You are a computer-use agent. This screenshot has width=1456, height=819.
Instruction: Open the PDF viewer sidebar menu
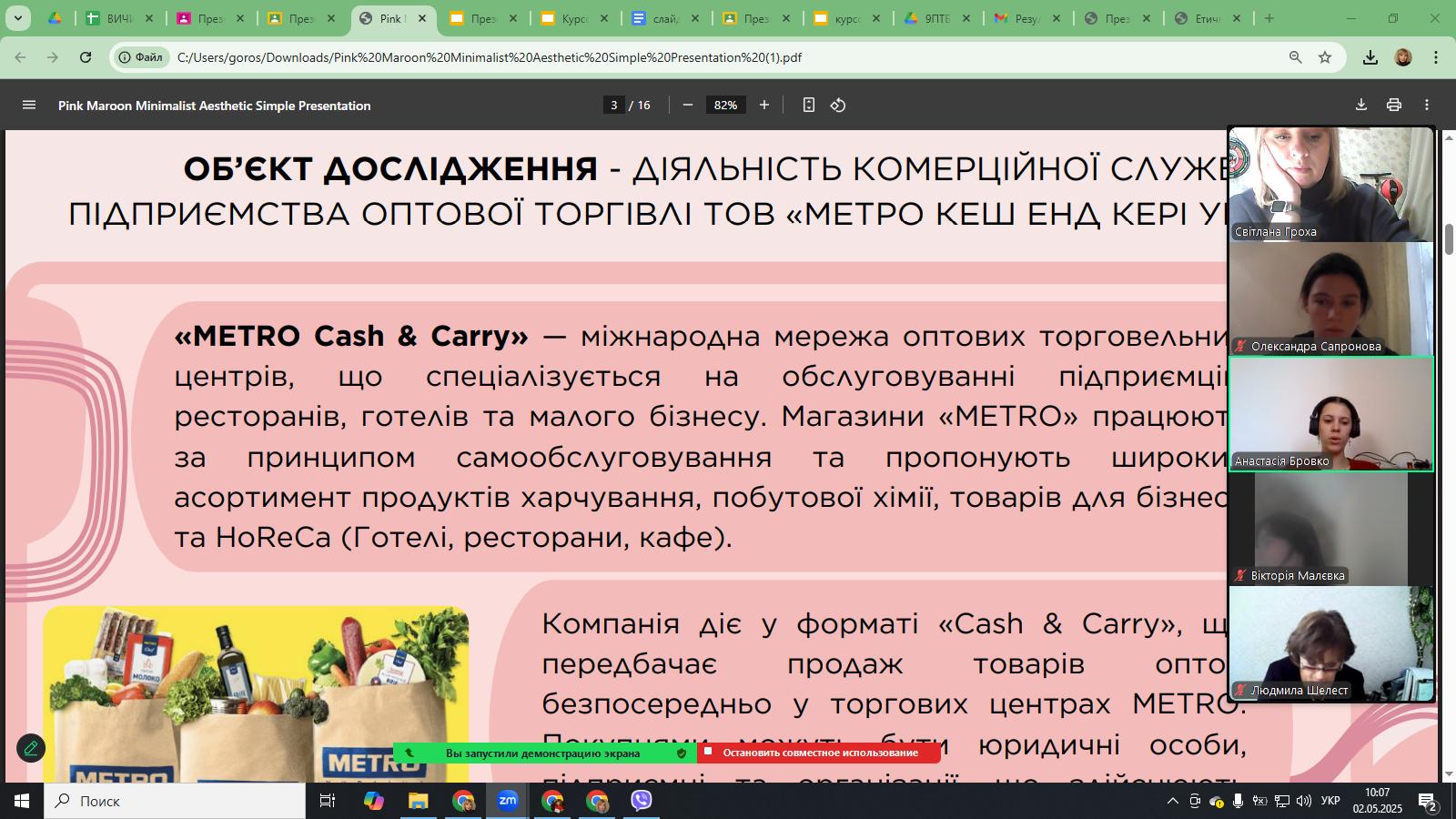tap(29, 106)
